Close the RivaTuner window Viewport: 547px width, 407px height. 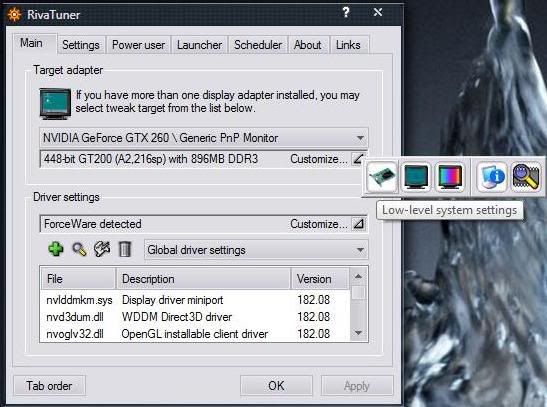(x=378, y=13)
